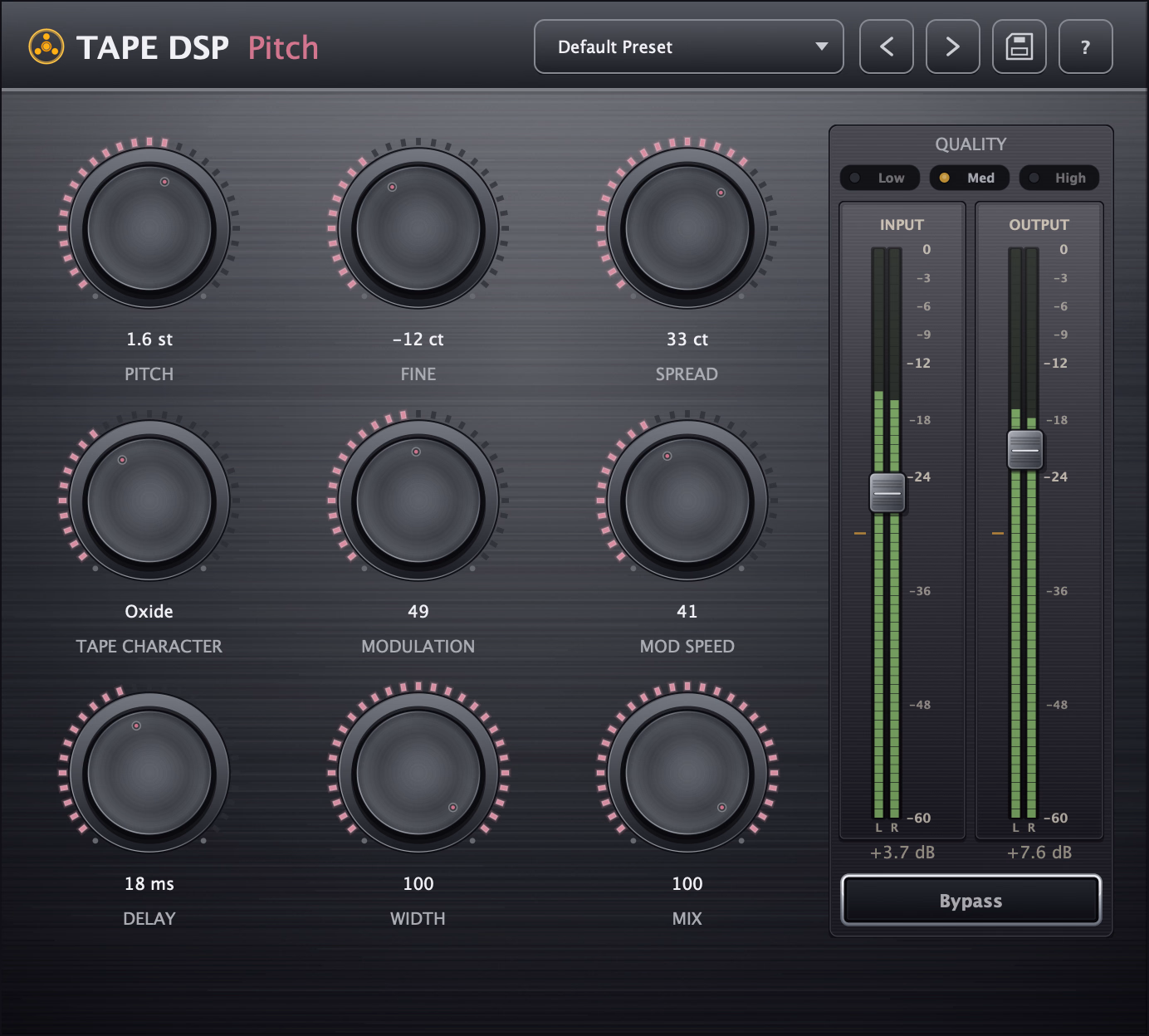Click the Pitch plugin name text
Screen dimensions: 1149x1036
283,48
